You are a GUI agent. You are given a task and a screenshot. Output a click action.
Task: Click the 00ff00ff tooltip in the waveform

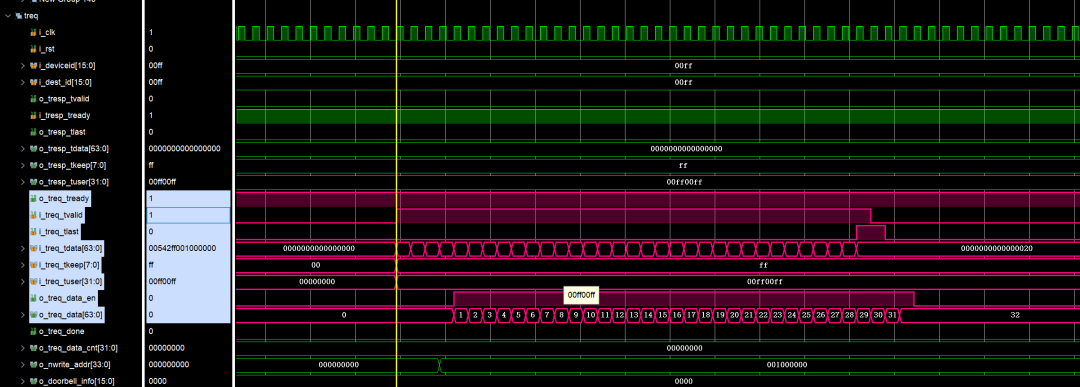click(x=581, y=295)
